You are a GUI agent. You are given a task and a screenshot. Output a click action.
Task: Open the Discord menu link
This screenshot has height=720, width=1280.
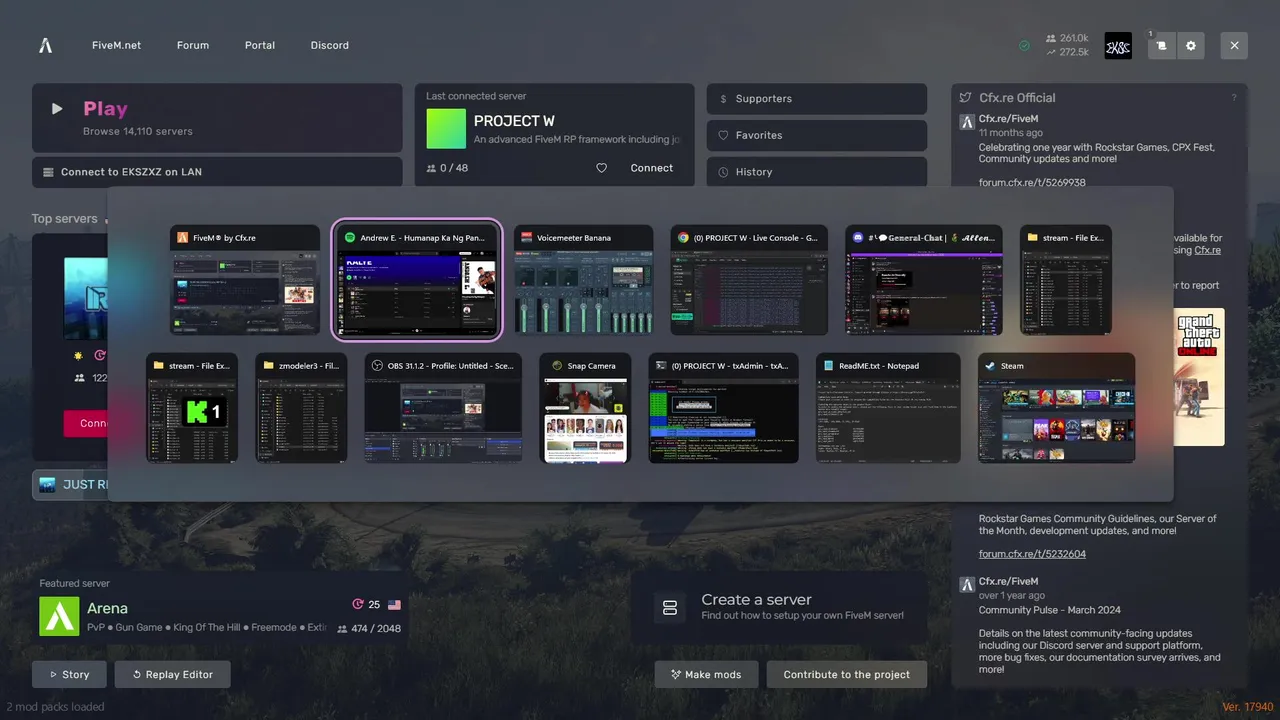(x=329, y=45)
